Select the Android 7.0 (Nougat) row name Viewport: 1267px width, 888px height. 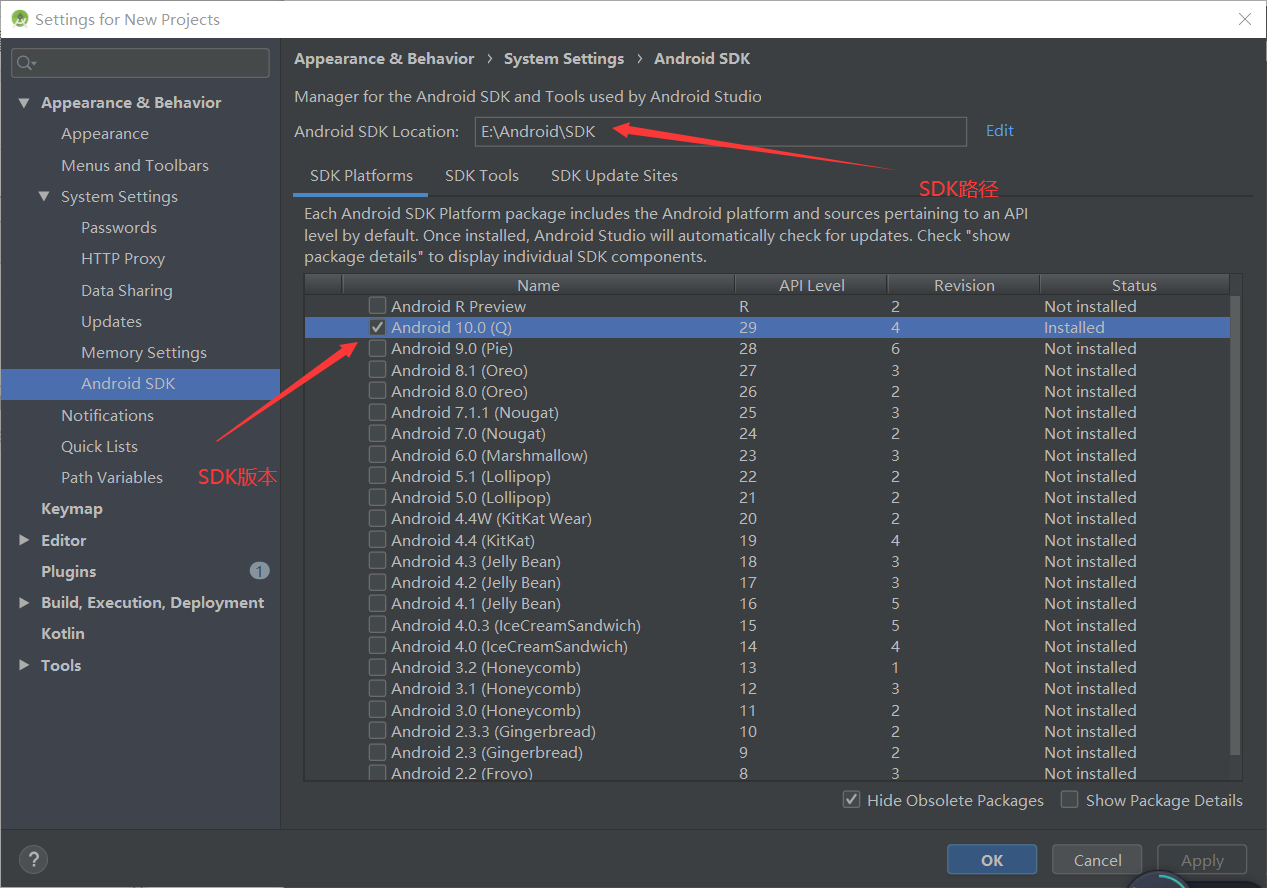point(468,433)
